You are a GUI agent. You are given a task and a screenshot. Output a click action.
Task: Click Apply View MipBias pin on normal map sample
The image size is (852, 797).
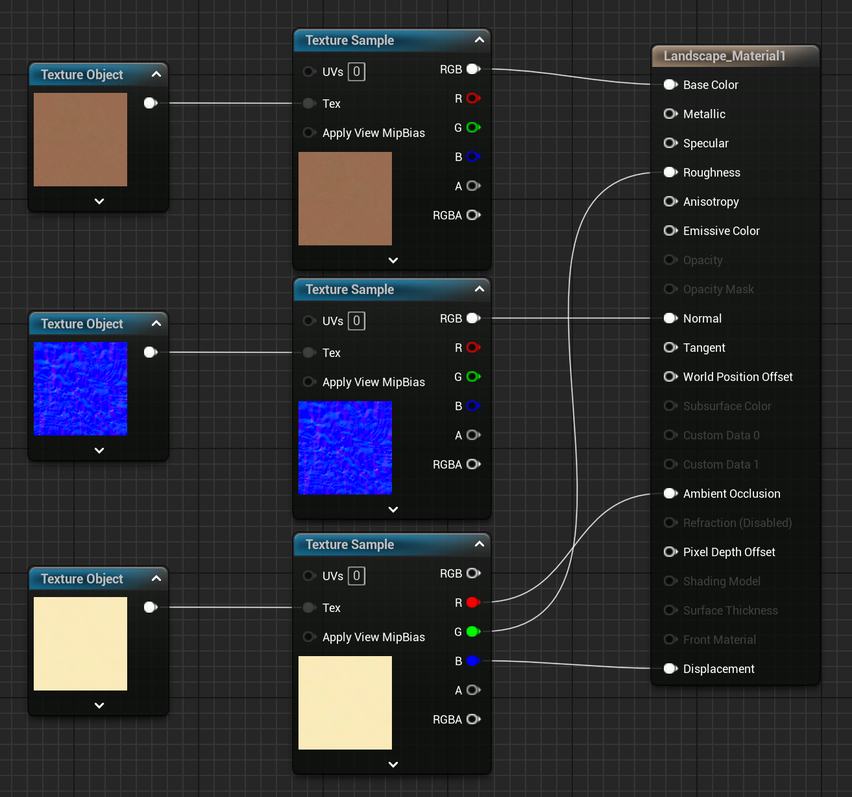click(309, 382)
